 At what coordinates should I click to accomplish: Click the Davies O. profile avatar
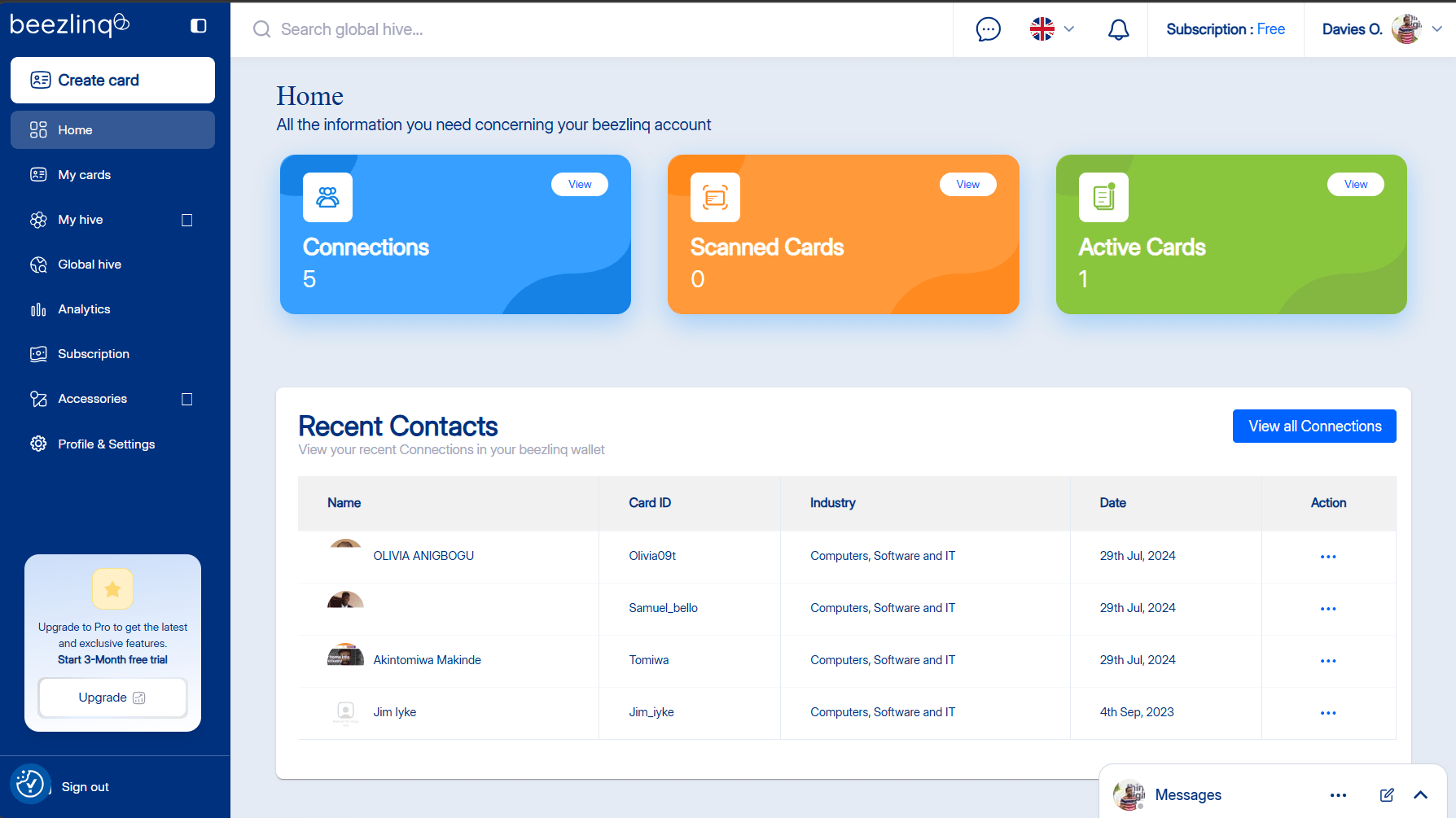(1406, 29)
